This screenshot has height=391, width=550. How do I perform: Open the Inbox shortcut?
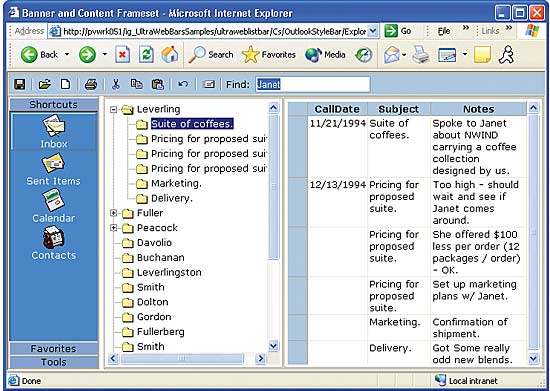(x=54, y=132)
